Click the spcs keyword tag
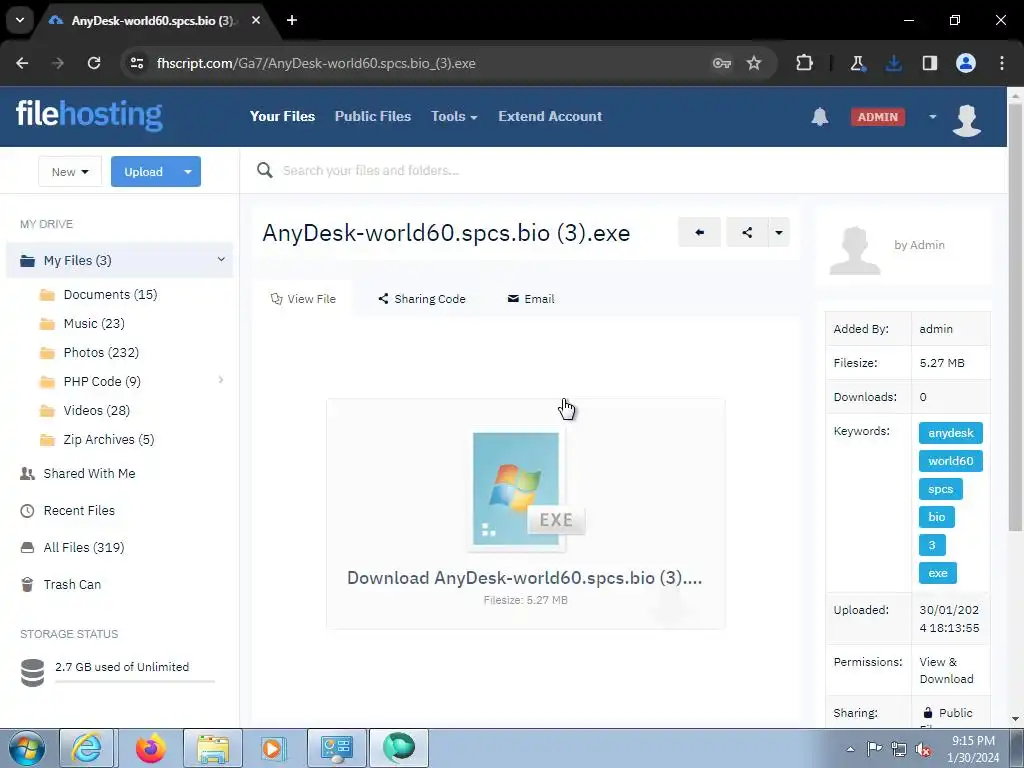This screenshot has width=1024, height=768. [940, 489]
